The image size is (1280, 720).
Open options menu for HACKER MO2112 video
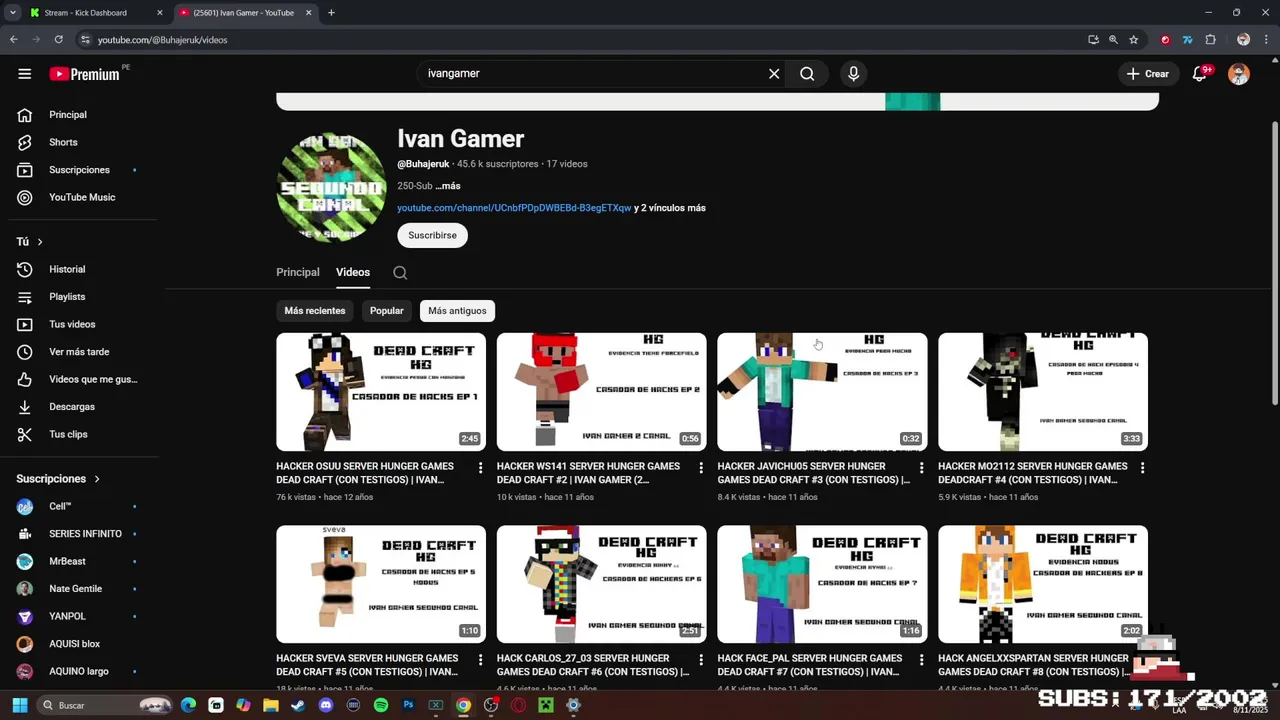(x=1142, y=467)
